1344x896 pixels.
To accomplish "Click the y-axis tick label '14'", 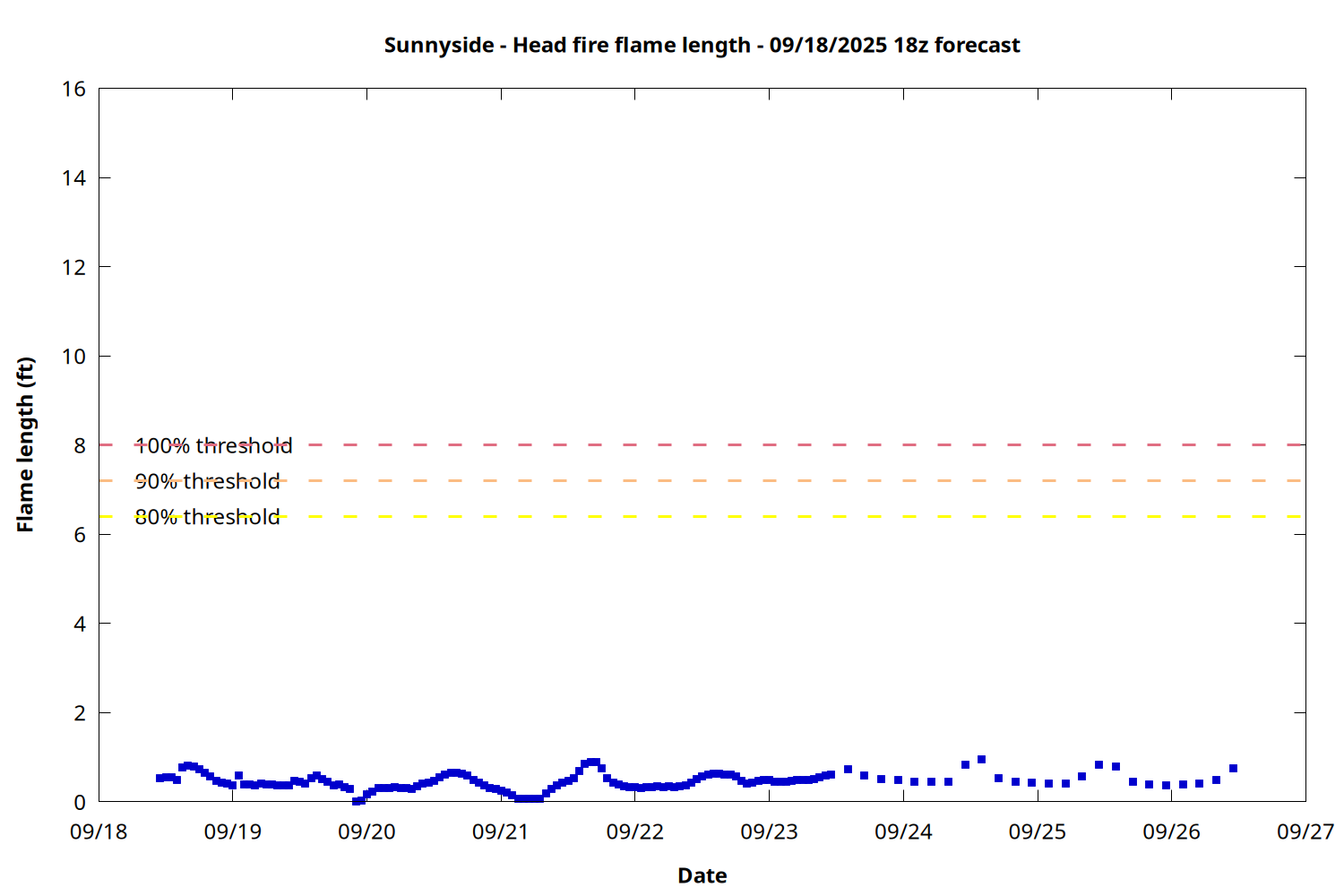I will tap(73, 178).
